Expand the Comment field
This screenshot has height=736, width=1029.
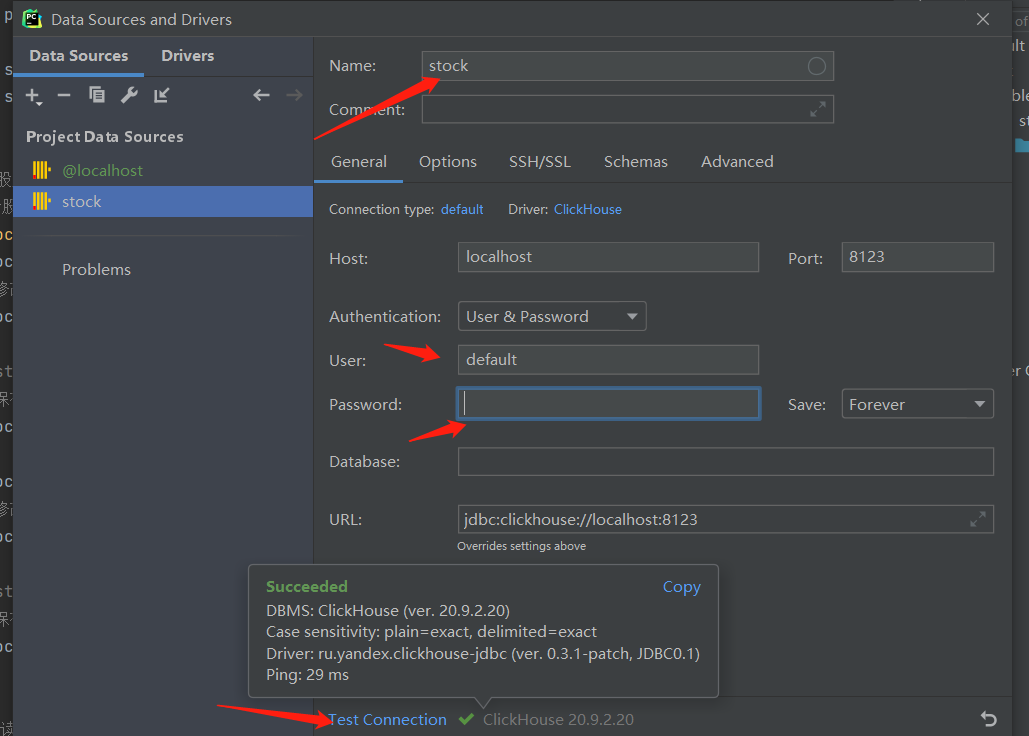click(x=818, y=110)
